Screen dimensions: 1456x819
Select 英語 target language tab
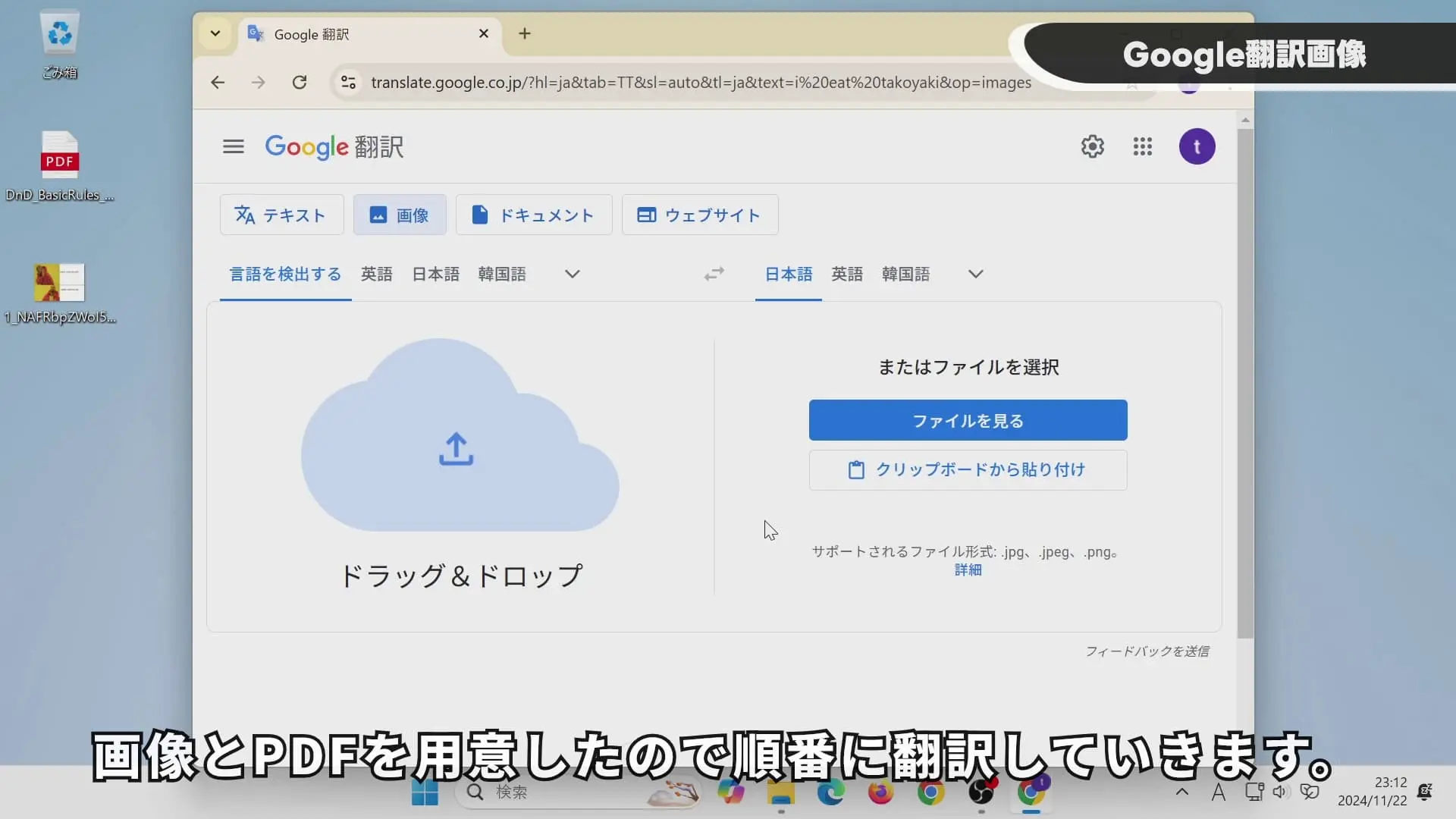pyautogui.click(x=846, y=273)
